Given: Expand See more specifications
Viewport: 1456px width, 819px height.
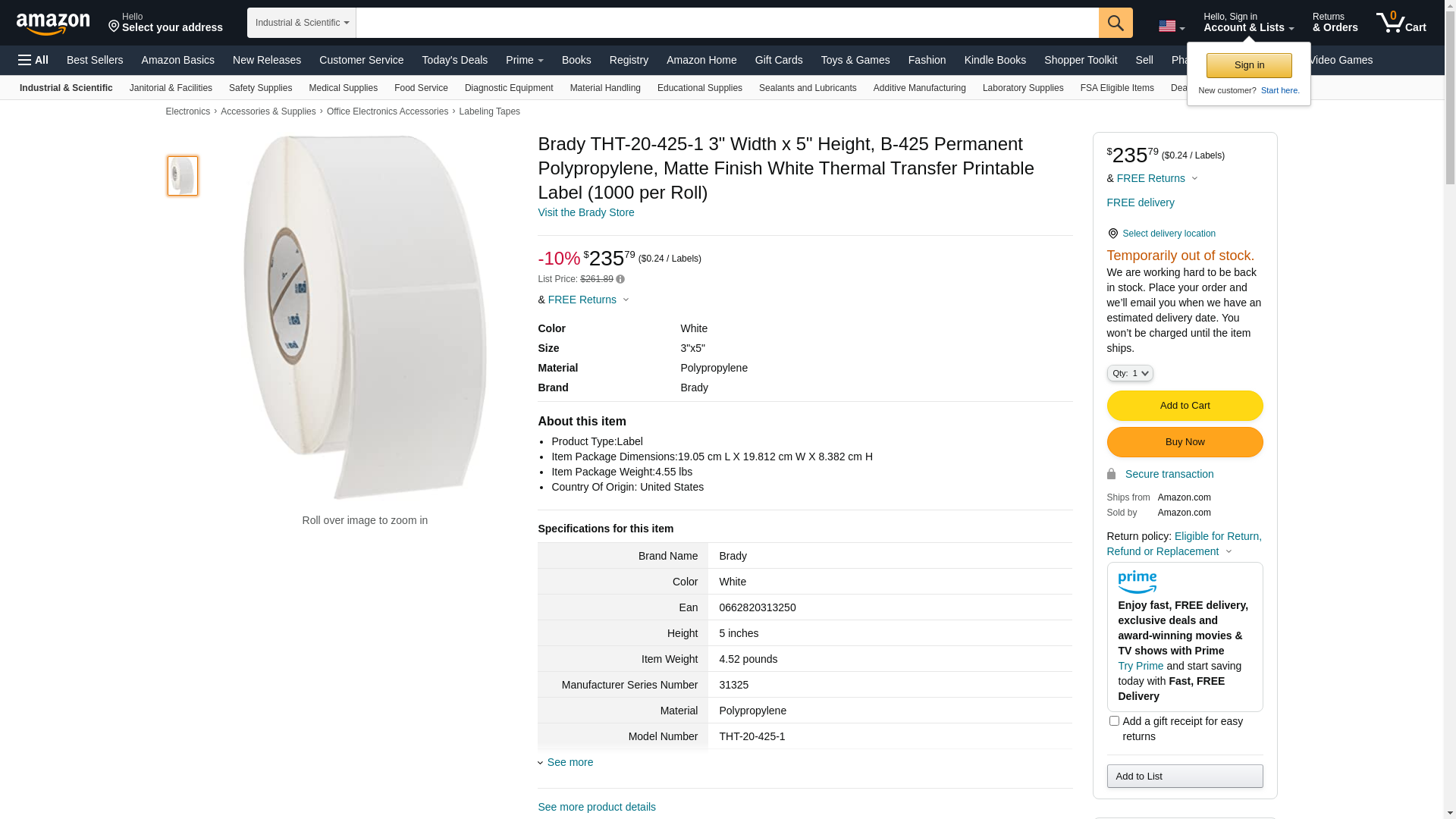Looking at the screenshot, I should [x=570, y=762].
